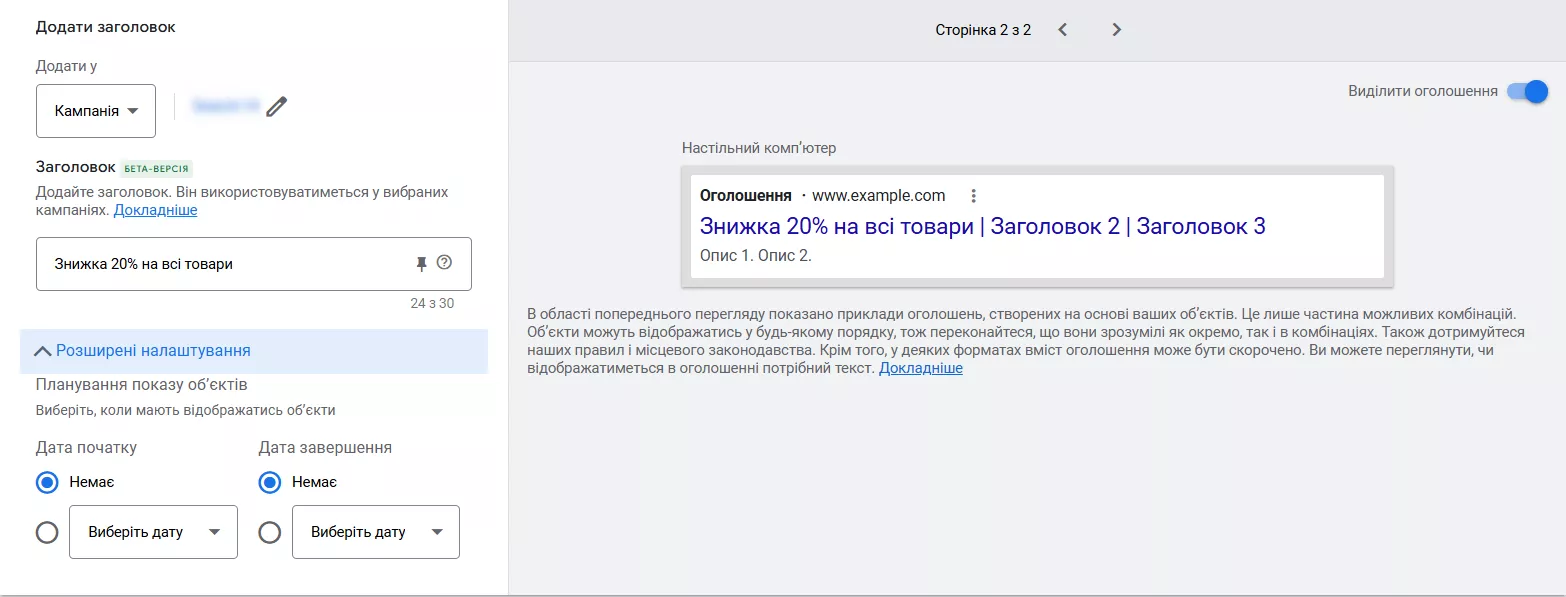Select 'Немає' under Дата завершення
1566x597 pixels.
click(x=269, y=483)
